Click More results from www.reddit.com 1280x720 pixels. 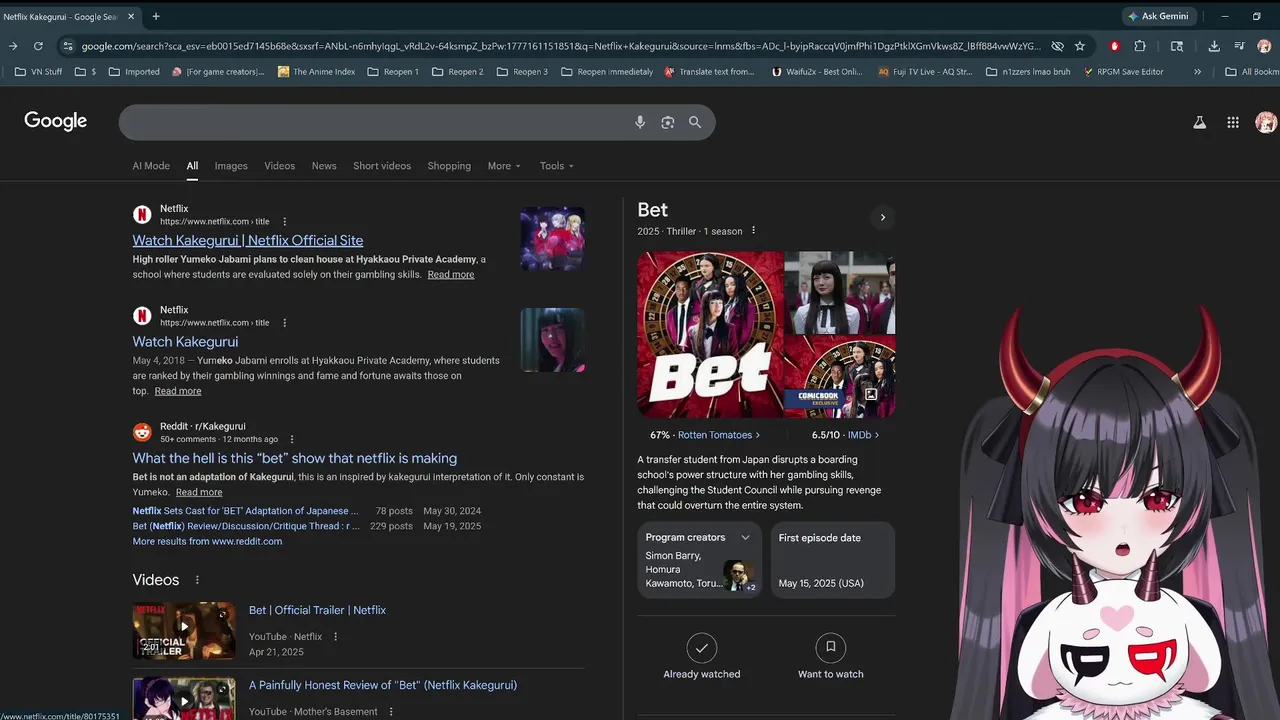point(207,541)
